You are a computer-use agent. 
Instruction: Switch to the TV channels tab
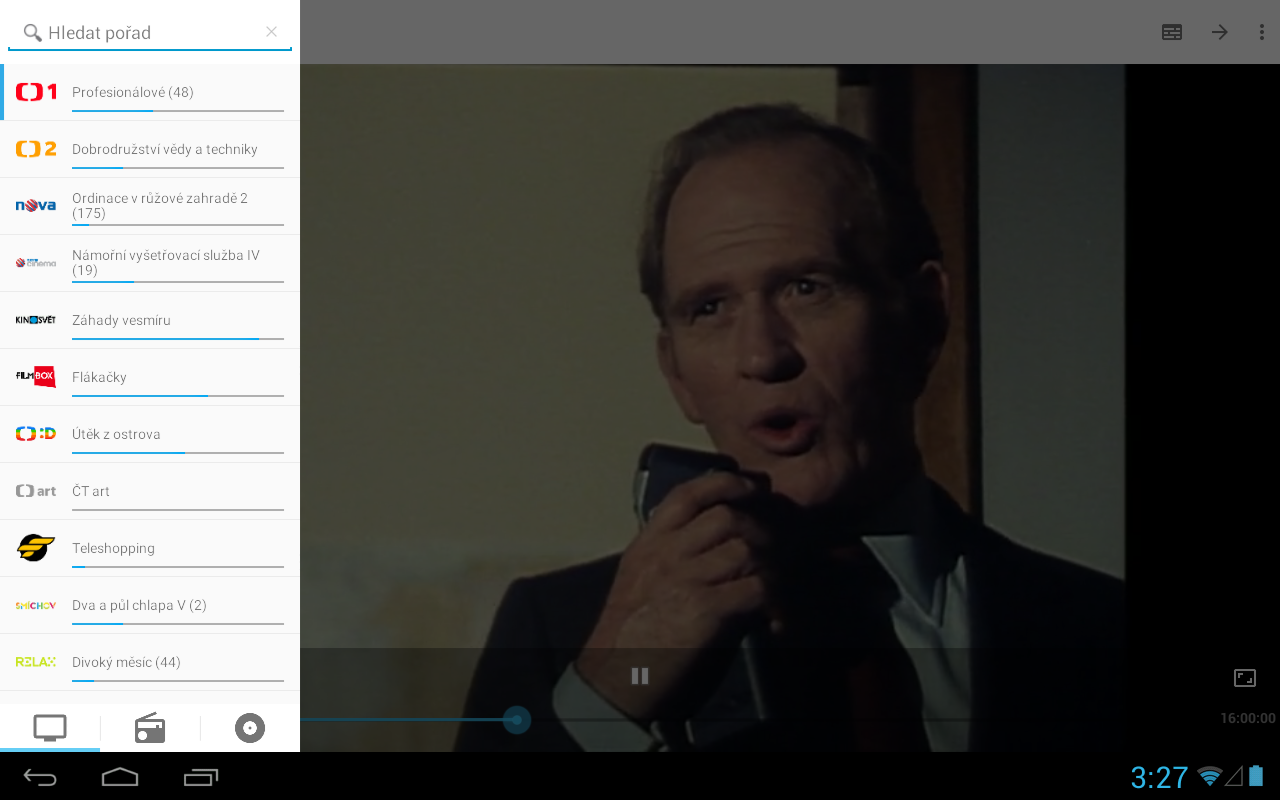pos(50,728)
